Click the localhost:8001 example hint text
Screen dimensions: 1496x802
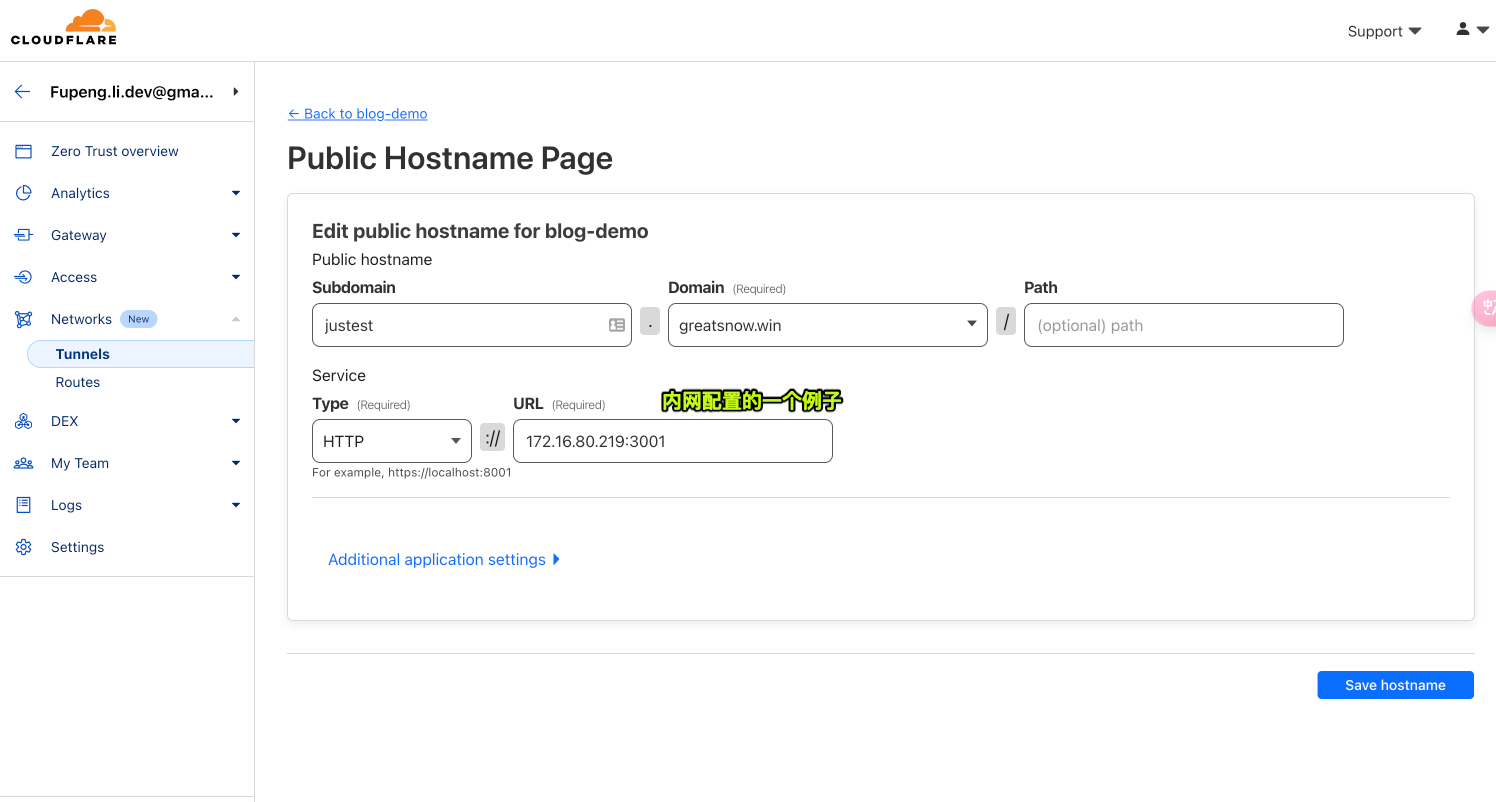[x=412, y=472]
